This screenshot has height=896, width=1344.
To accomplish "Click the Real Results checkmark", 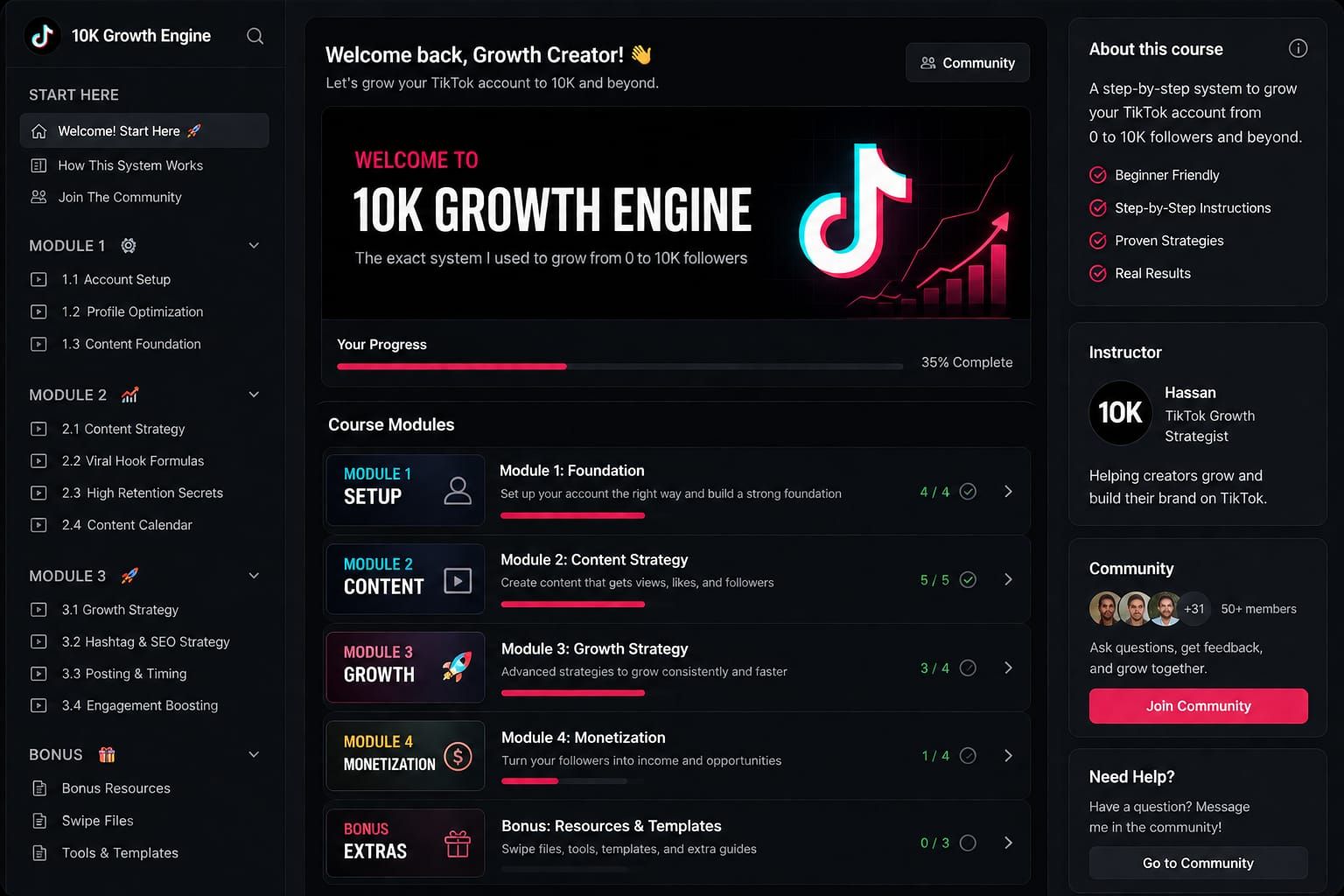I will 1098,274.
